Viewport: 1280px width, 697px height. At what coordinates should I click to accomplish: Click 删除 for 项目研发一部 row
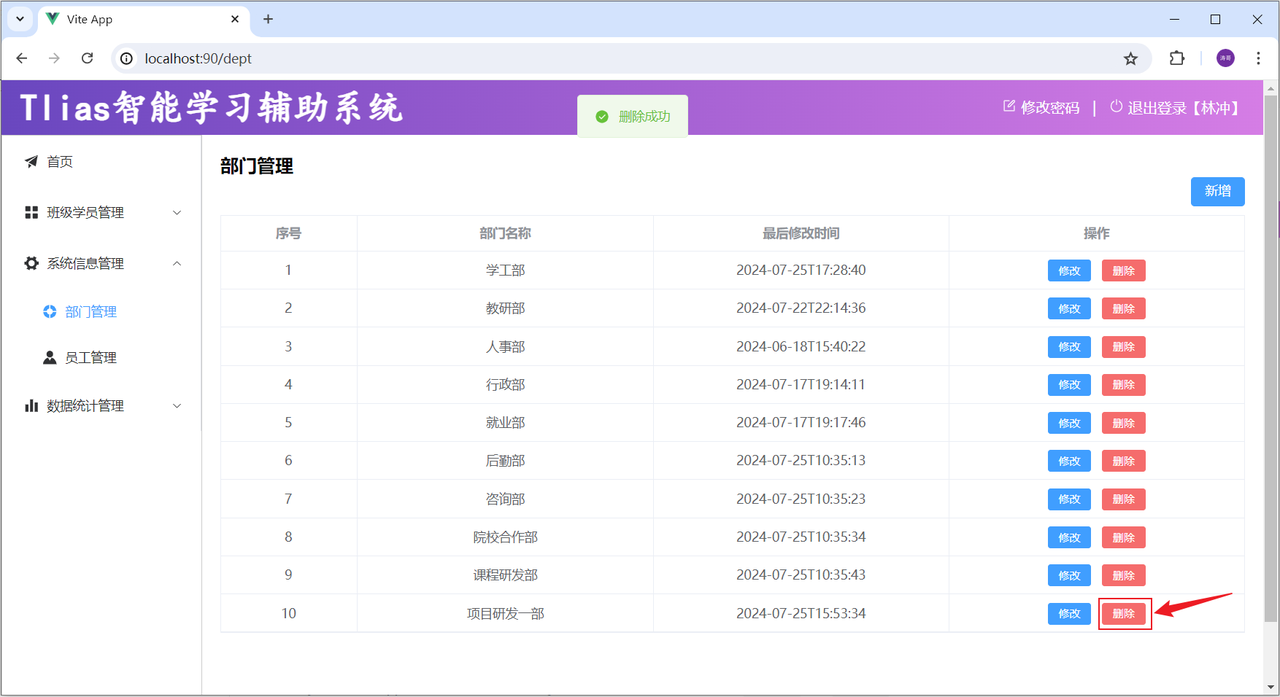pyautogui.click(x=1124, y=613)
